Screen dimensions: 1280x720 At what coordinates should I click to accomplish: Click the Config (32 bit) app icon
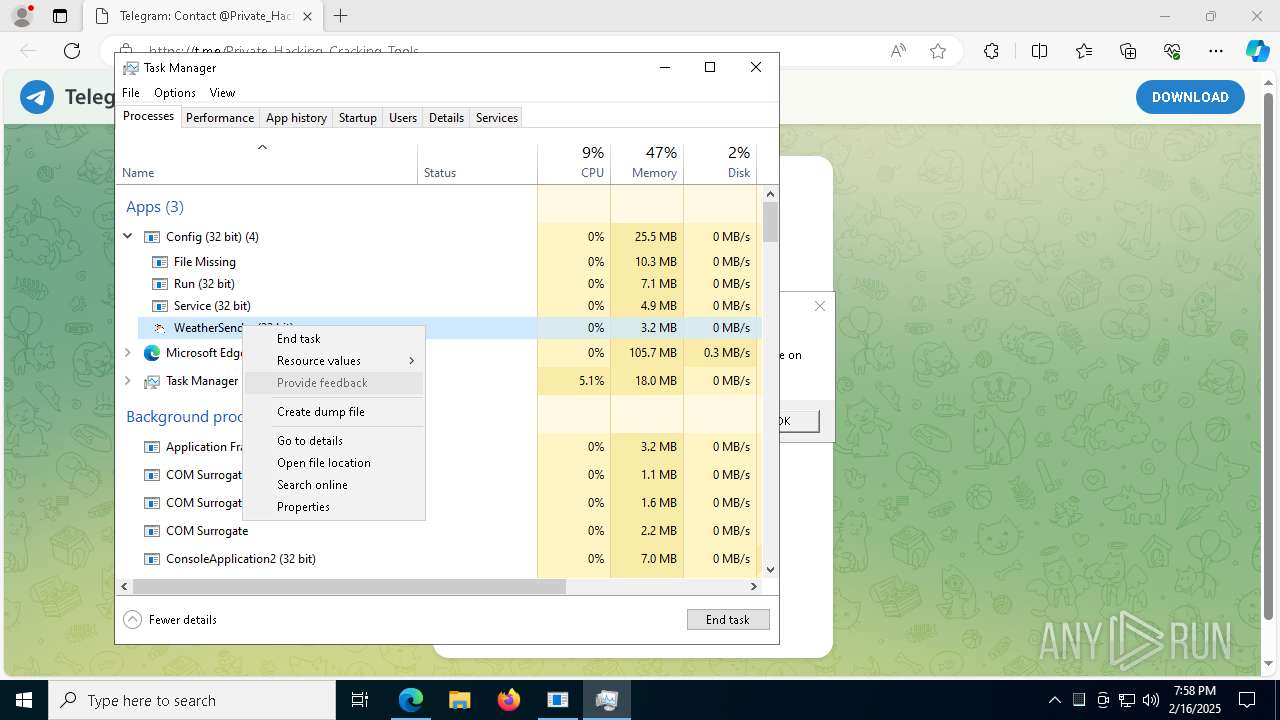point(152,237)
